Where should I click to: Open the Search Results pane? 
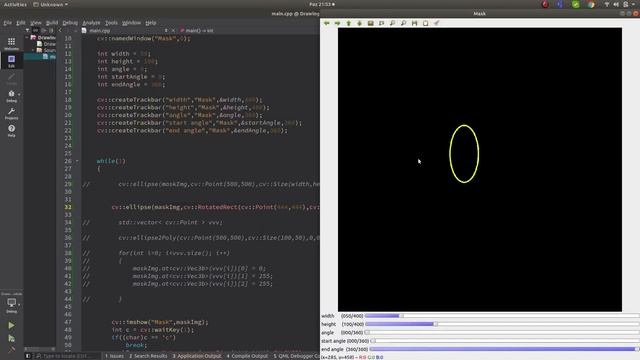(148, 356)
